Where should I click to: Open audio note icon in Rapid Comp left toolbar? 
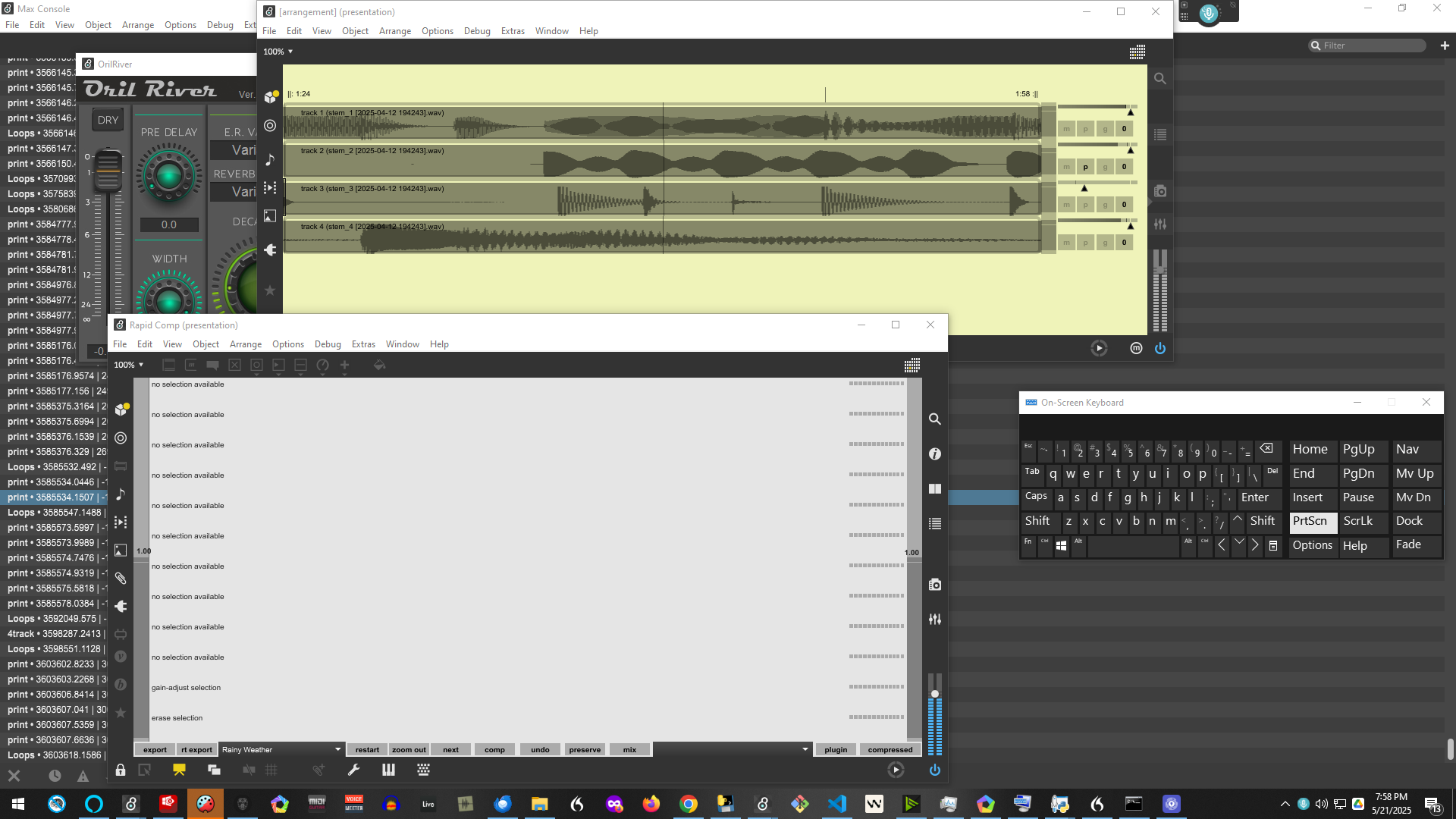click(x=121, y=494)
